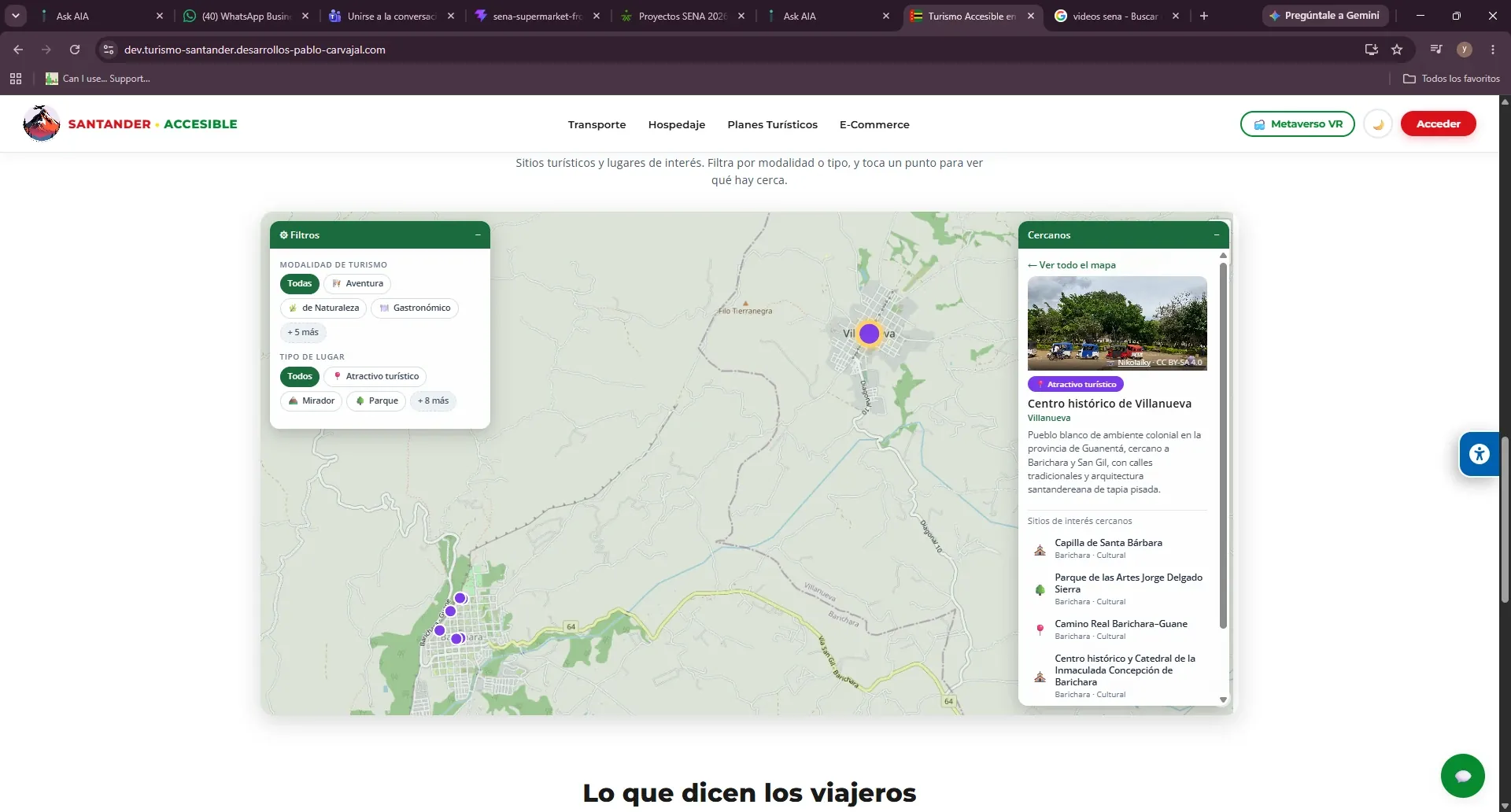Click Ver todo el mapa link
The height and width of the screenshot is (812, 1511).
[1072, 265]
